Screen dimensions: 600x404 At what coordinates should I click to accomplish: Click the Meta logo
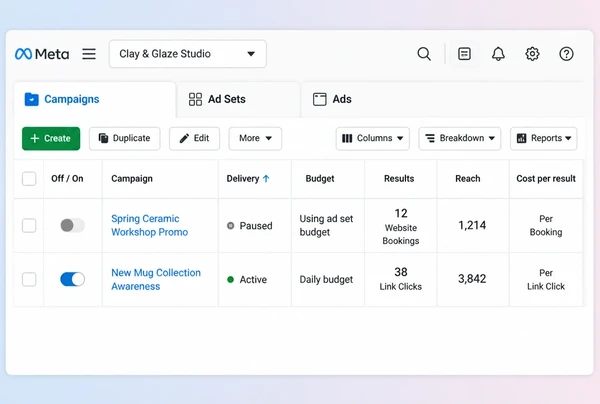pyautogui.click(x=42, y=54)
